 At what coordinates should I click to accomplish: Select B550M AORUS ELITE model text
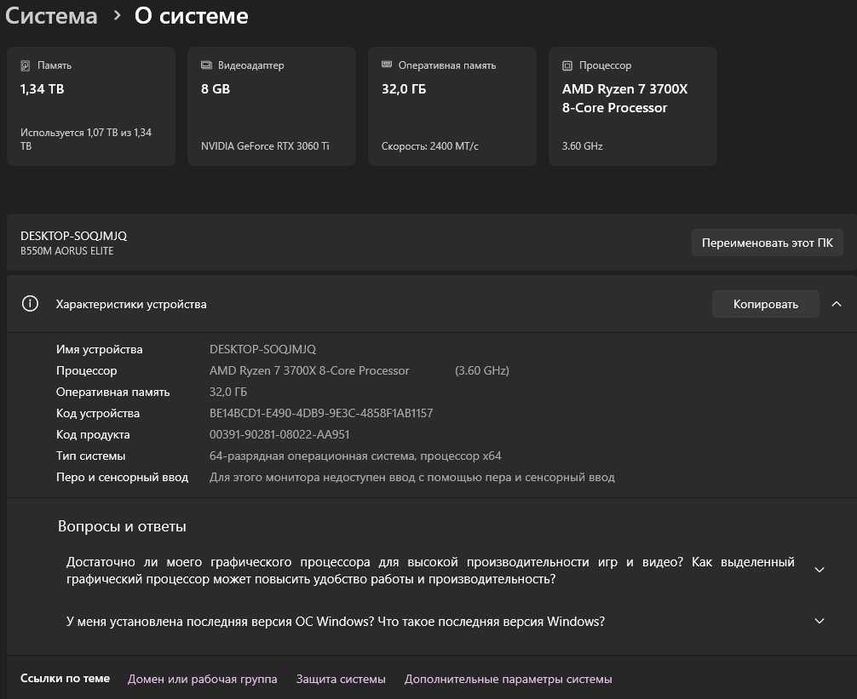click(x=67, y=251)
